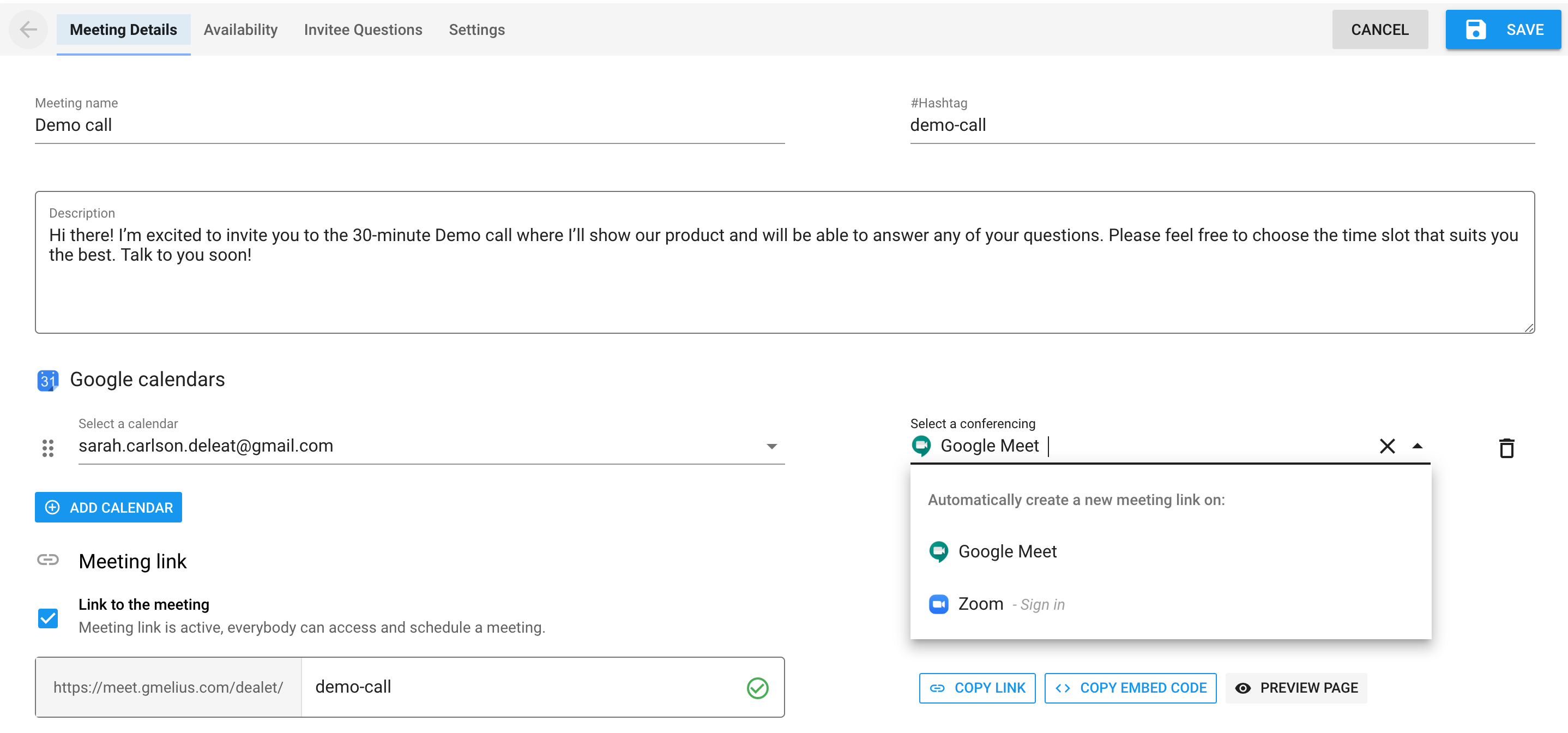Grab the description box resize handle
Viewport: 1568px width, 733px height.
point(1529,328)
